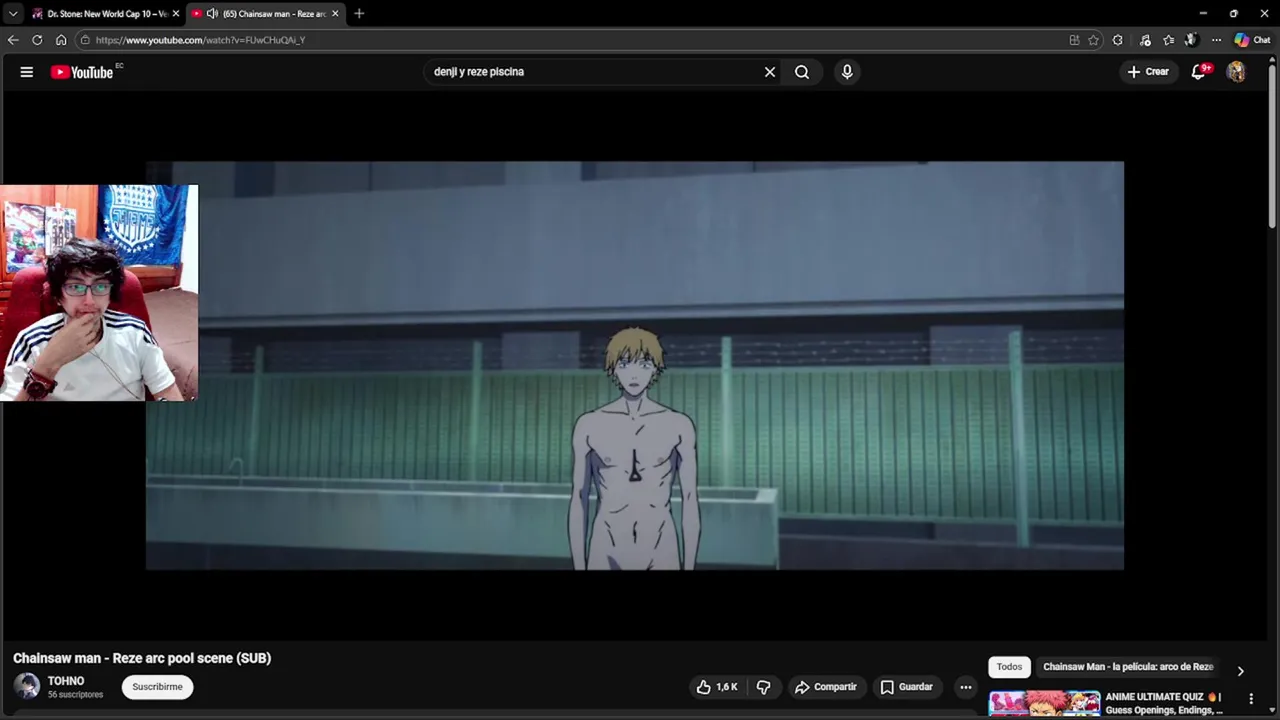Close the Dr. Stone browser tab
Image resolution: width=1280 pixels, height=720 pixels.
176,14
